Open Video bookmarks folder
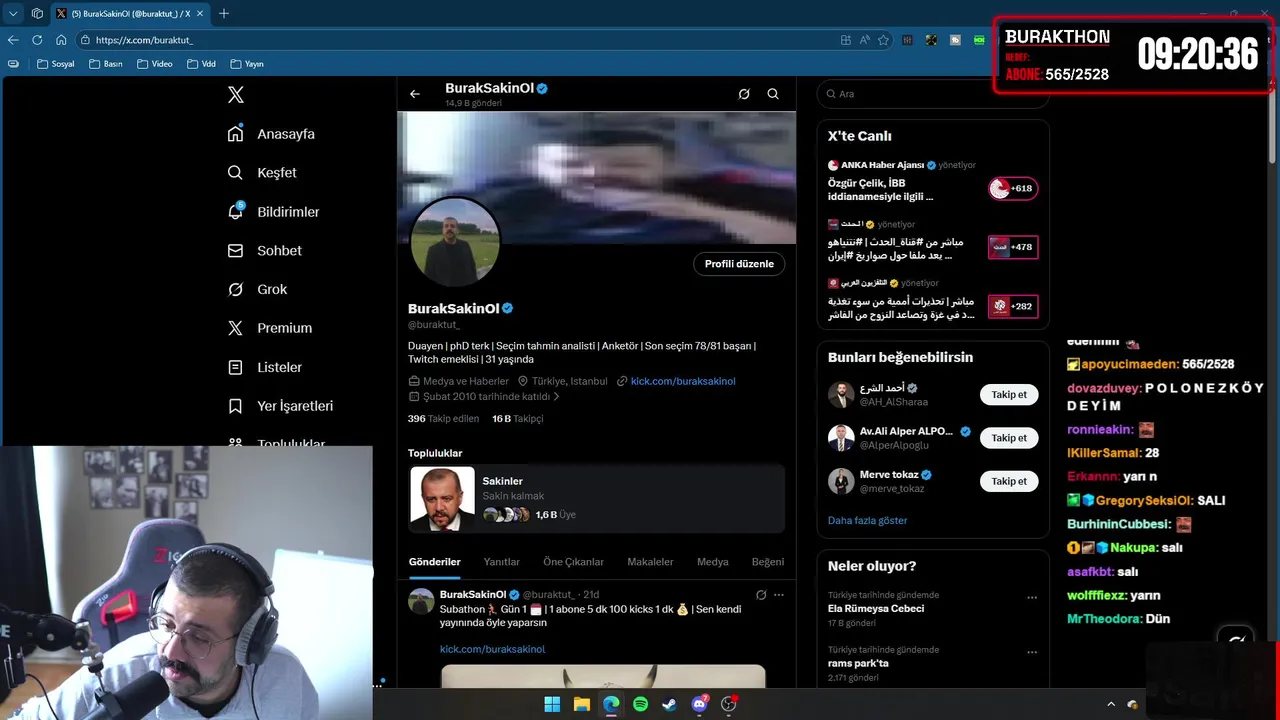 tap(155, 64)
